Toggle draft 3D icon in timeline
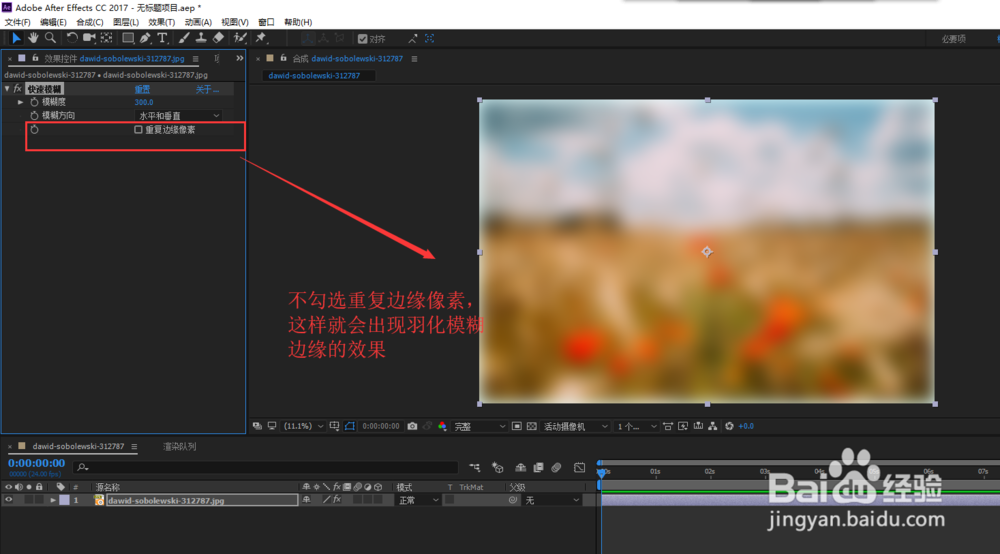The height and width of the screenshot is (554, 1000). coord(497,467)
